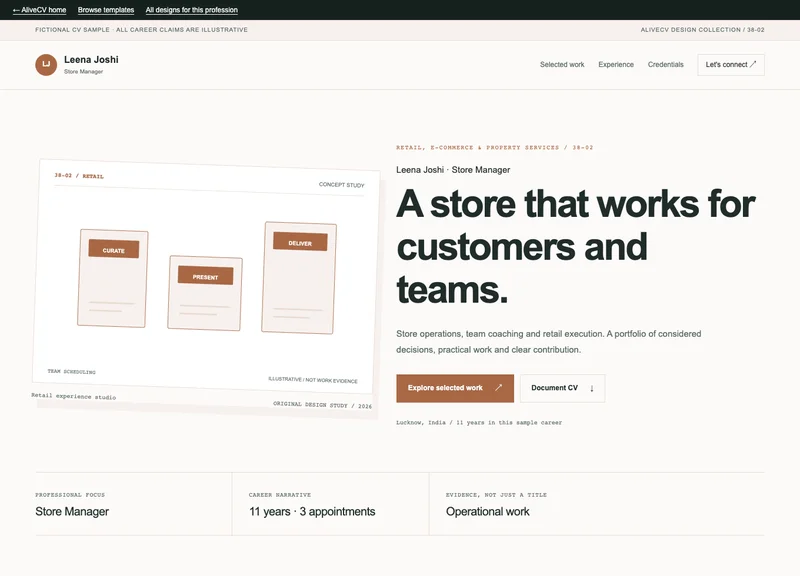
Task: Click the 'Store operations, team coaching' description paragraph
Action: (x=548, y=342)
